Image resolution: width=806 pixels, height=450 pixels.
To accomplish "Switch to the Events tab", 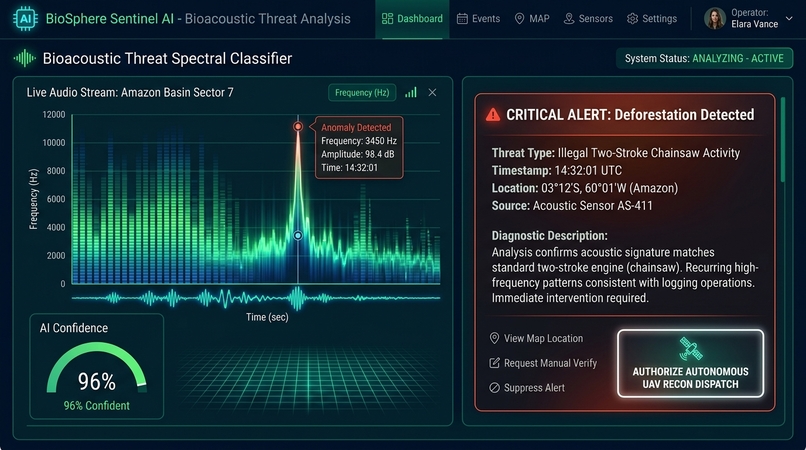I will coord(479,19).
